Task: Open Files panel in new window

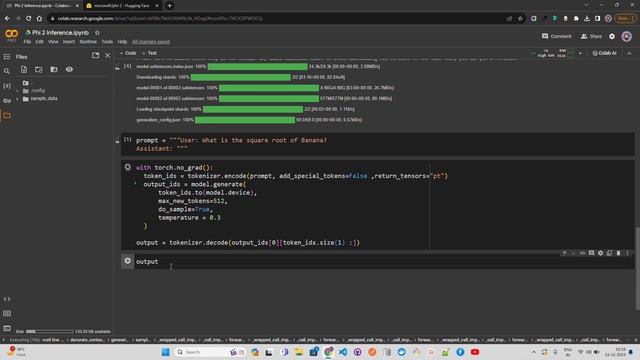Action: (95, 55)
